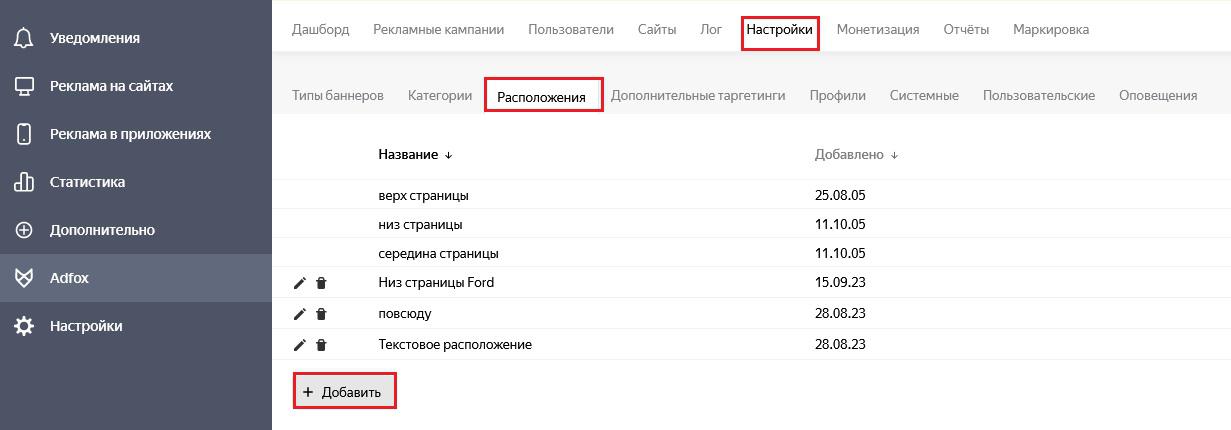
Task: Click the Adfox logo icon in sidebar
Action: [24, 278]
